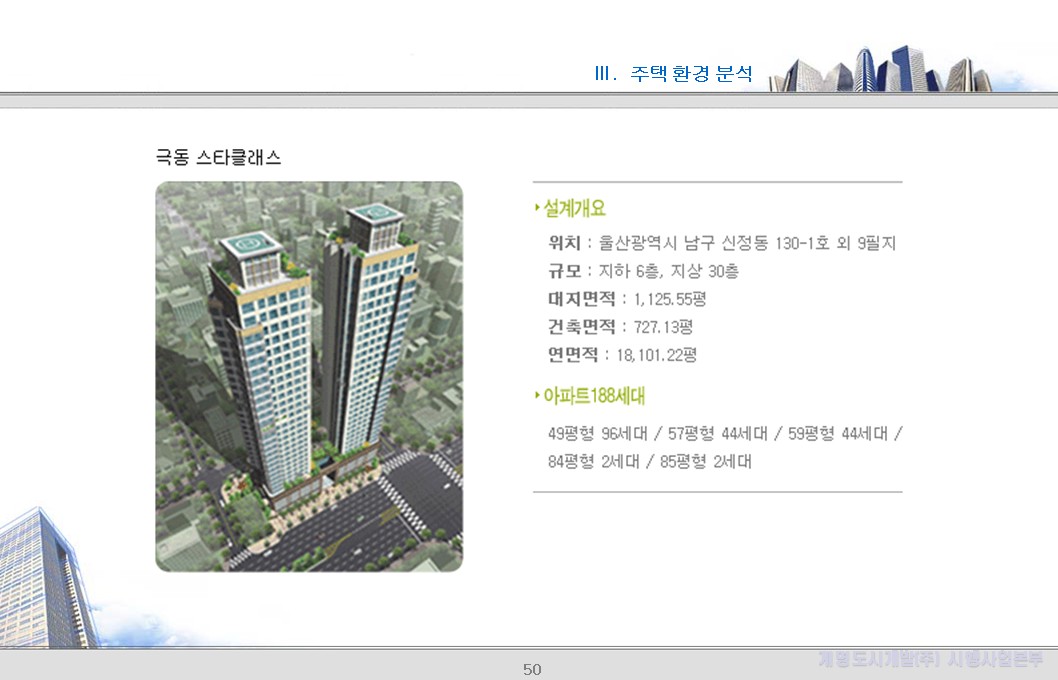Click the 84평형 2세대 / 85평형 2세대 line
Viewport: 1058px width, 680px height.
pyautogui.click(x=649, y=462)
